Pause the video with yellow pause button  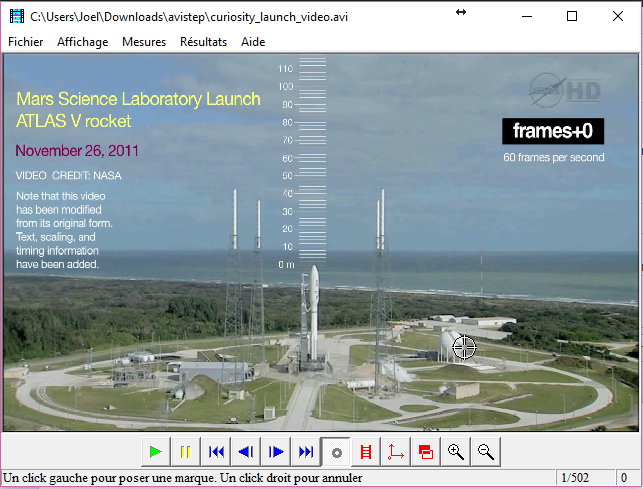185,452
